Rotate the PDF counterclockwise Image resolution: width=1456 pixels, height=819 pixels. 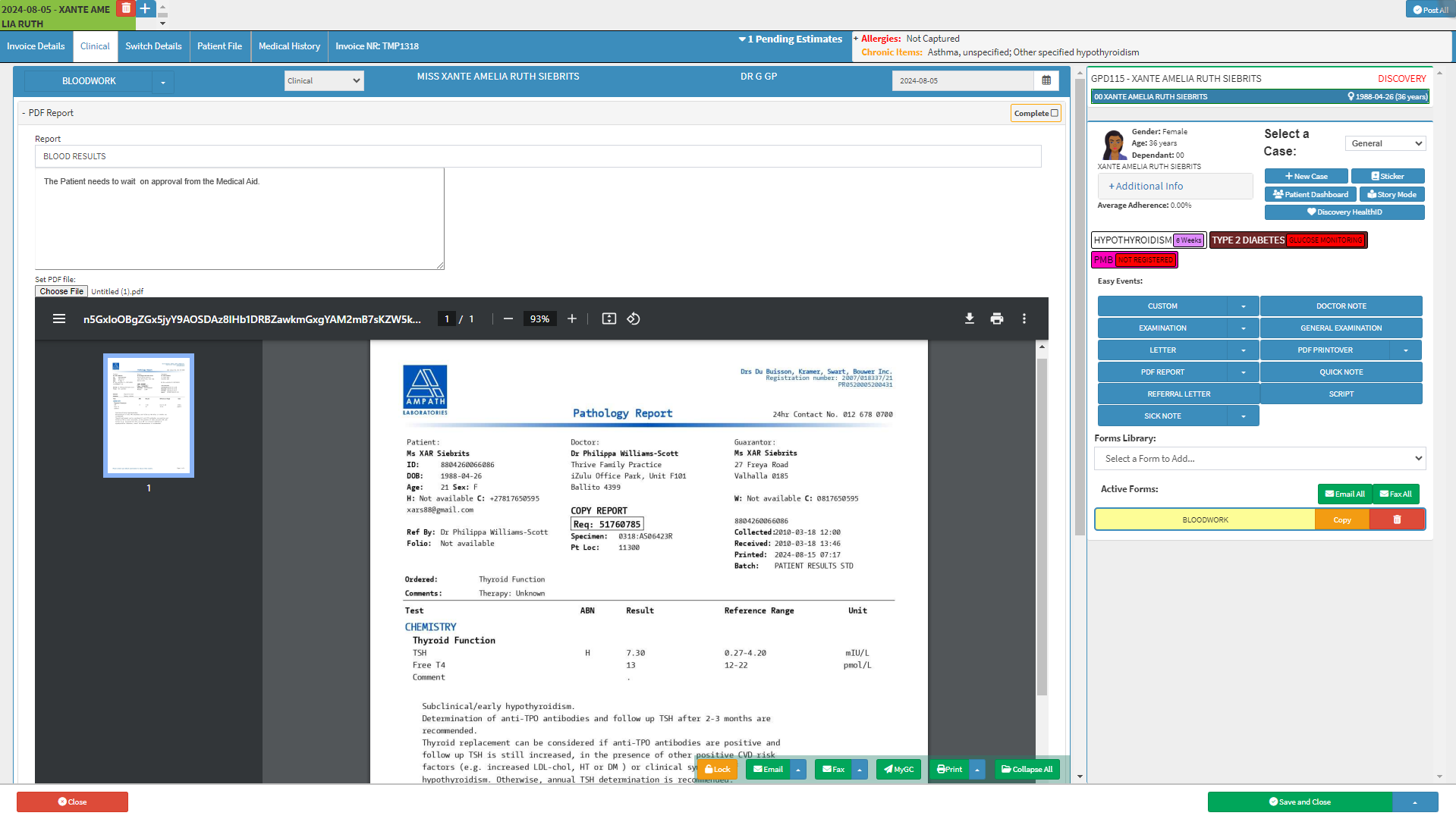[x=634, y=319]
